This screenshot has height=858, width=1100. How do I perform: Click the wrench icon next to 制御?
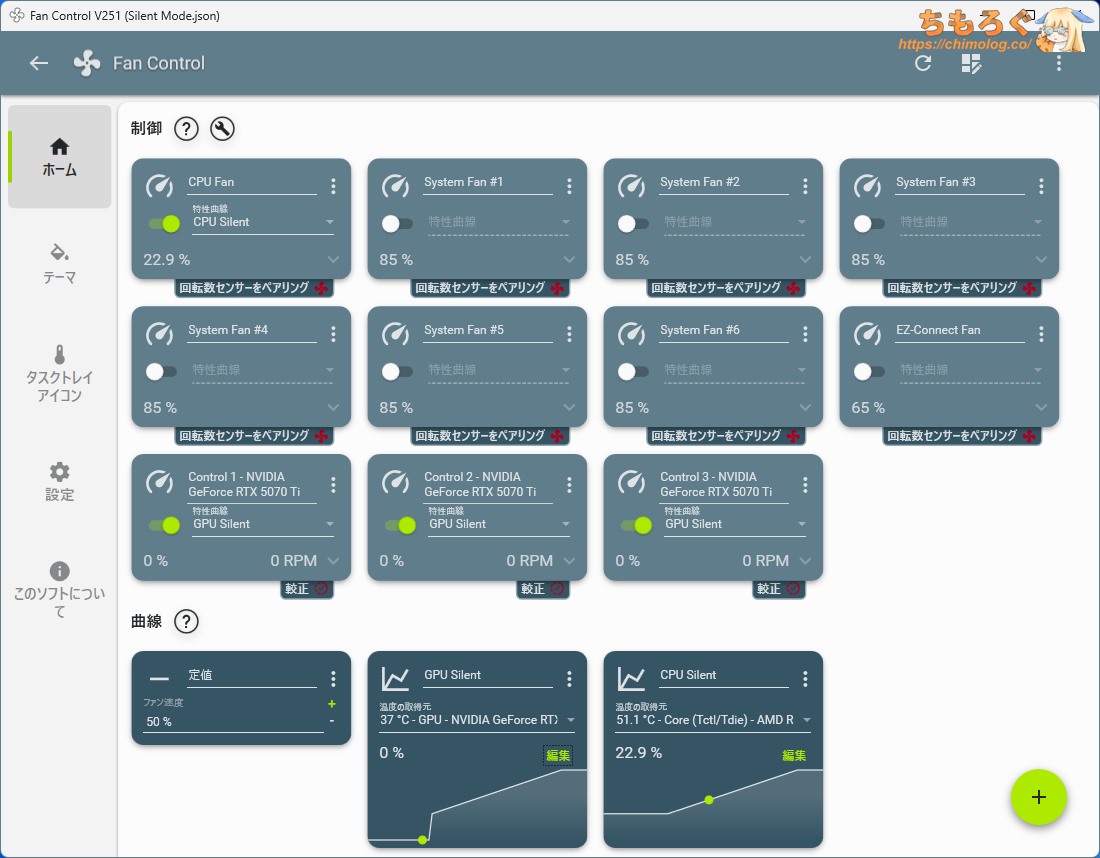(x=222, y=128)
